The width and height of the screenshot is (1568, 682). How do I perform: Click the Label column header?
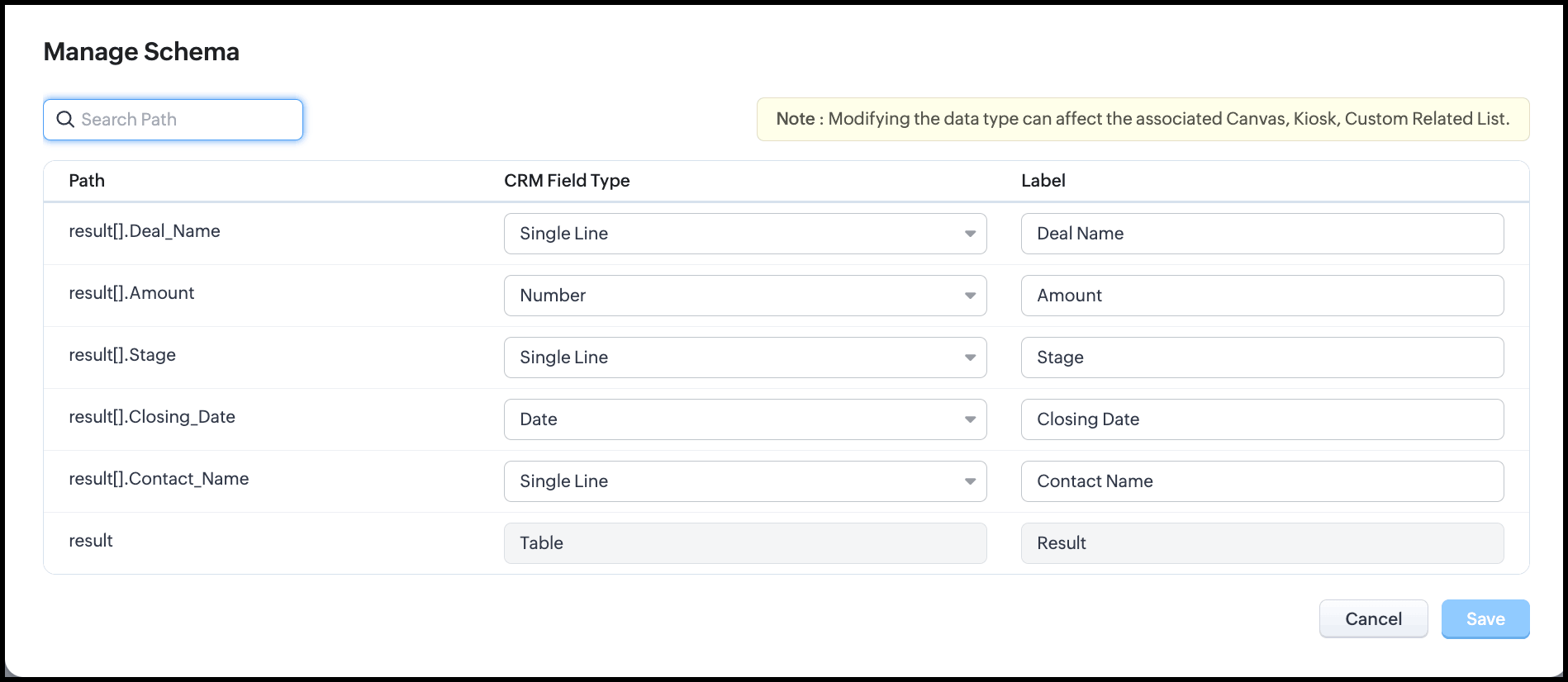(1043, 181)
